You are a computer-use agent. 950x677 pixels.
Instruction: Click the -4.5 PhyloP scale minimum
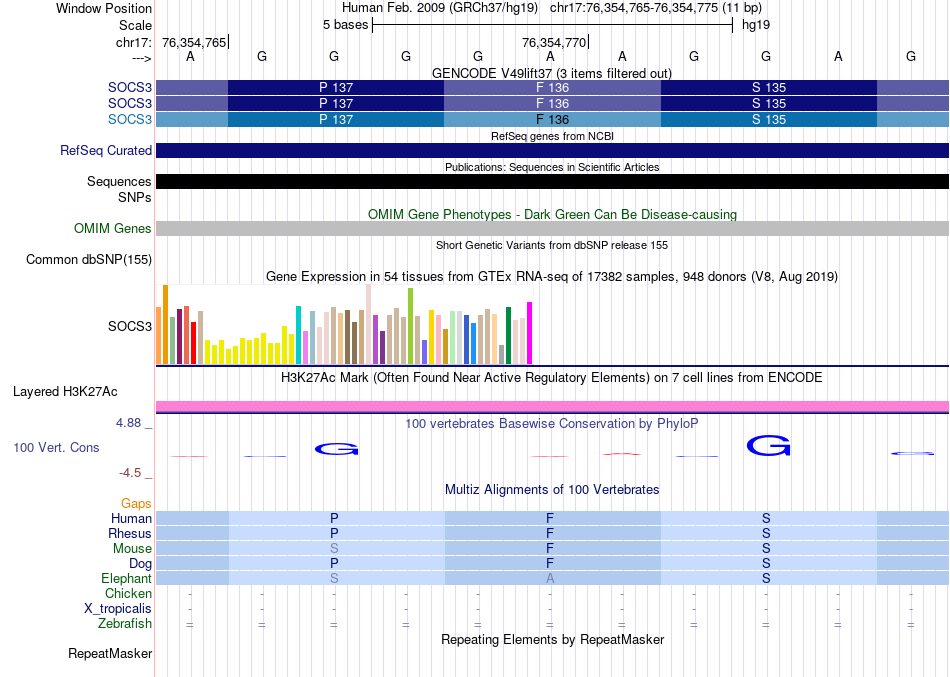(x=130, y=473)
